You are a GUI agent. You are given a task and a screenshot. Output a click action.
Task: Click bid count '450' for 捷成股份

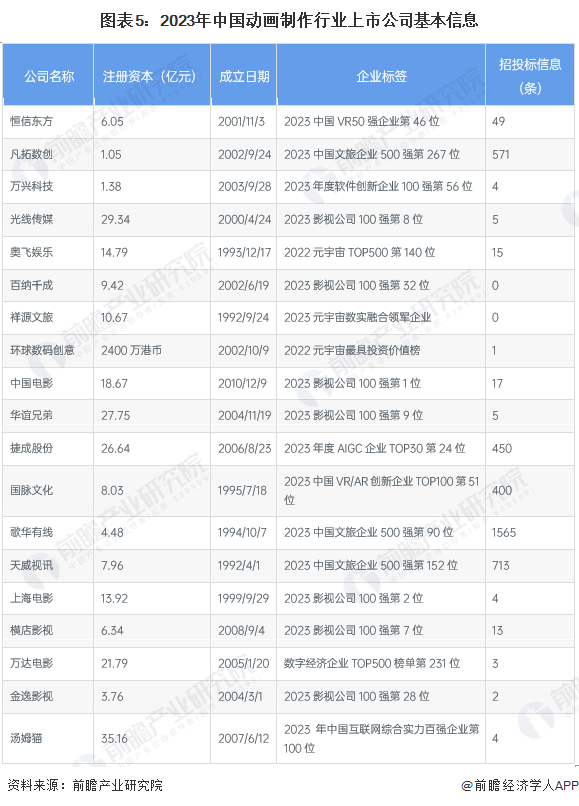(502, 448)
